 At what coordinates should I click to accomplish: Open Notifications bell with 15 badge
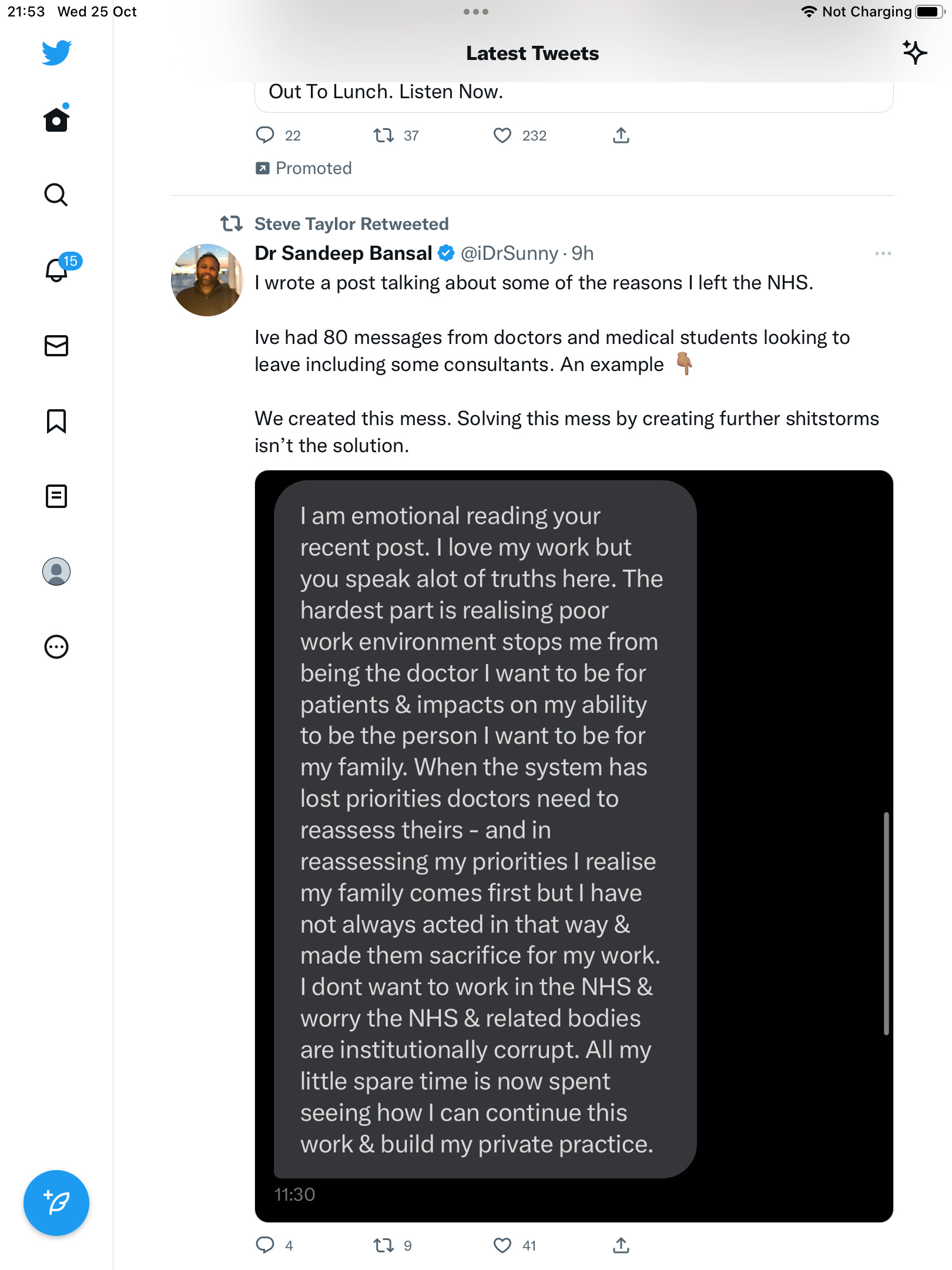pos(61,268)
